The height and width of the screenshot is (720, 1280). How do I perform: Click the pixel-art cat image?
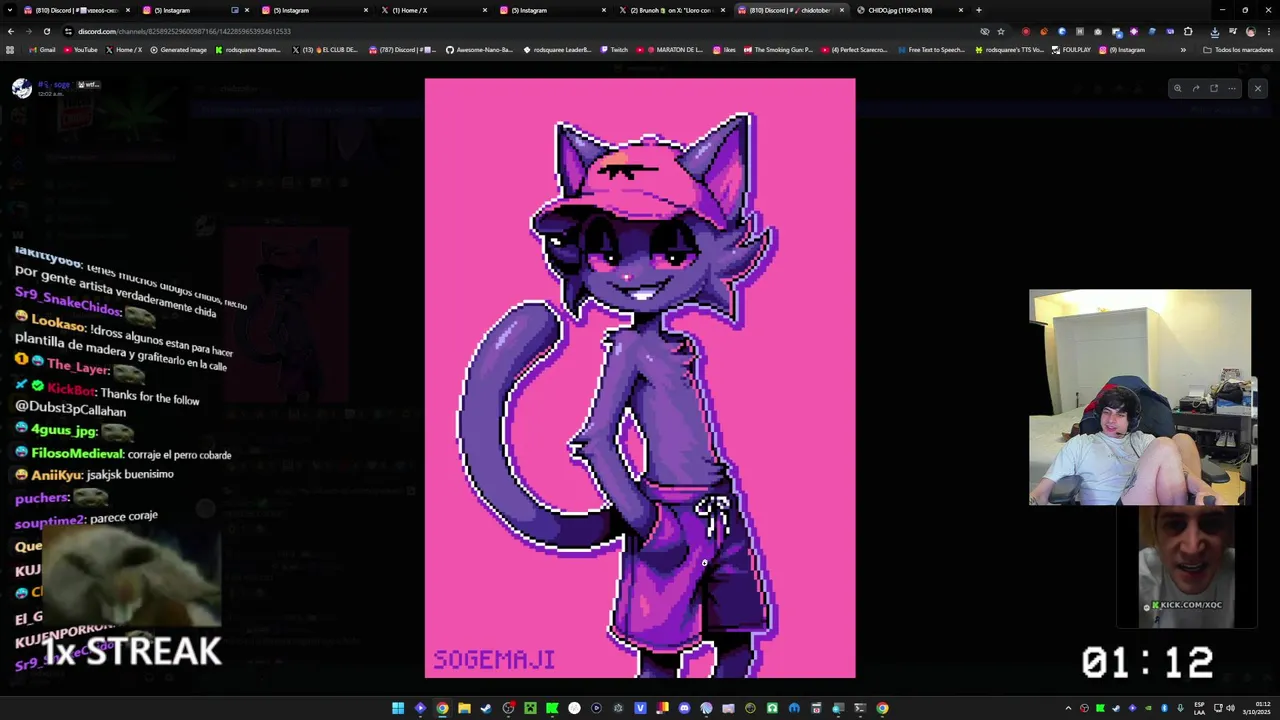coord(640,378)
